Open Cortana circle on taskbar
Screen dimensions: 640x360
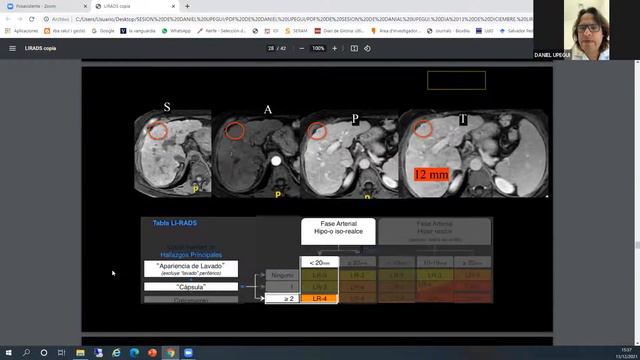(44, 353)
